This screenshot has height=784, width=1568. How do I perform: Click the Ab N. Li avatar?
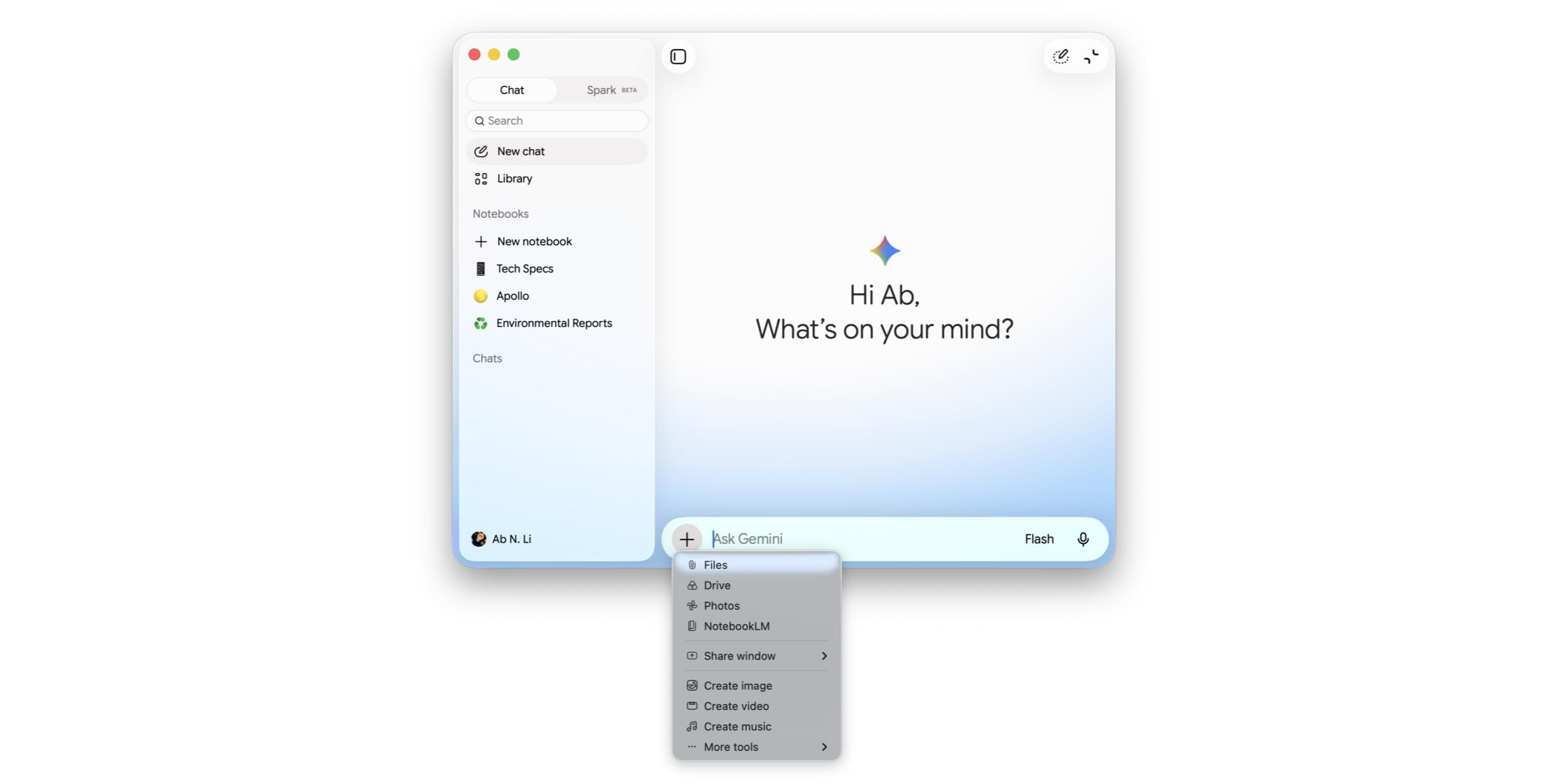tap(479, 539)
